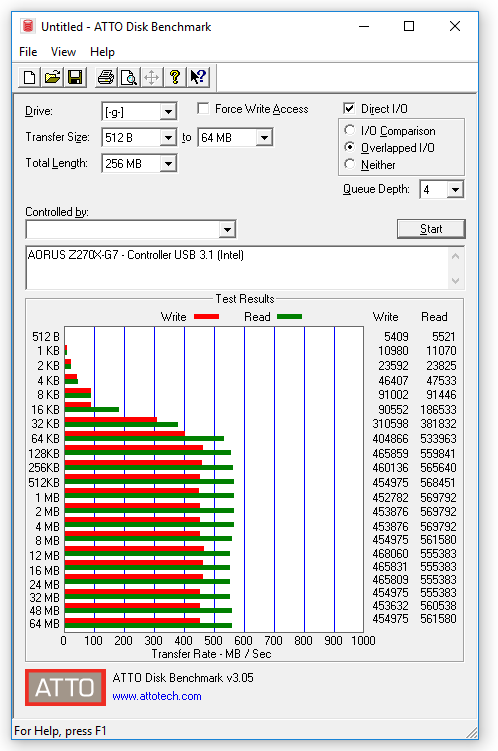Click the red Write legend swatch
Screen dimensions: 498x751
[x=206, y=317]
